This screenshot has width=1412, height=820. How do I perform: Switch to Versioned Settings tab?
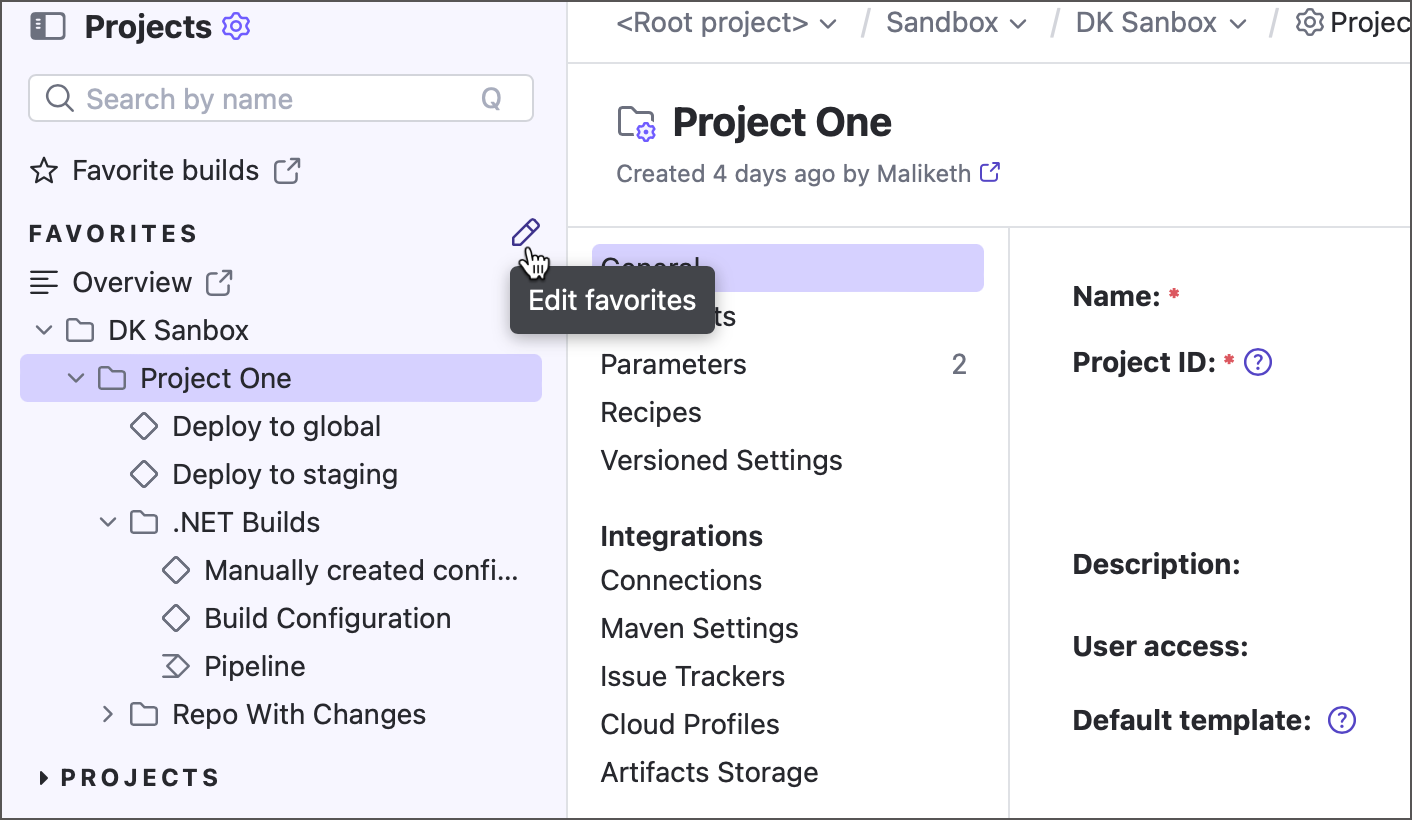pos(721,461)
